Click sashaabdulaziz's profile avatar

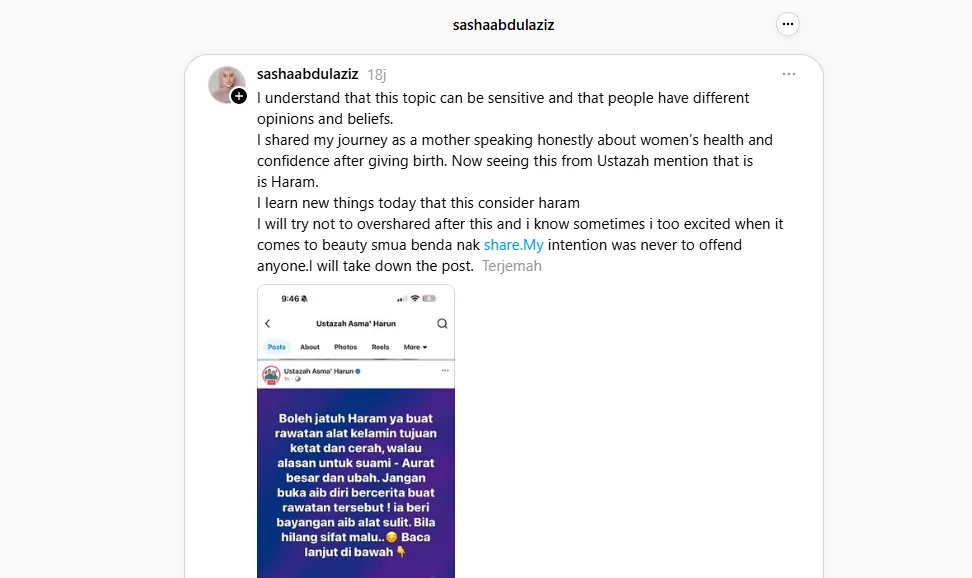click(226, 84)
